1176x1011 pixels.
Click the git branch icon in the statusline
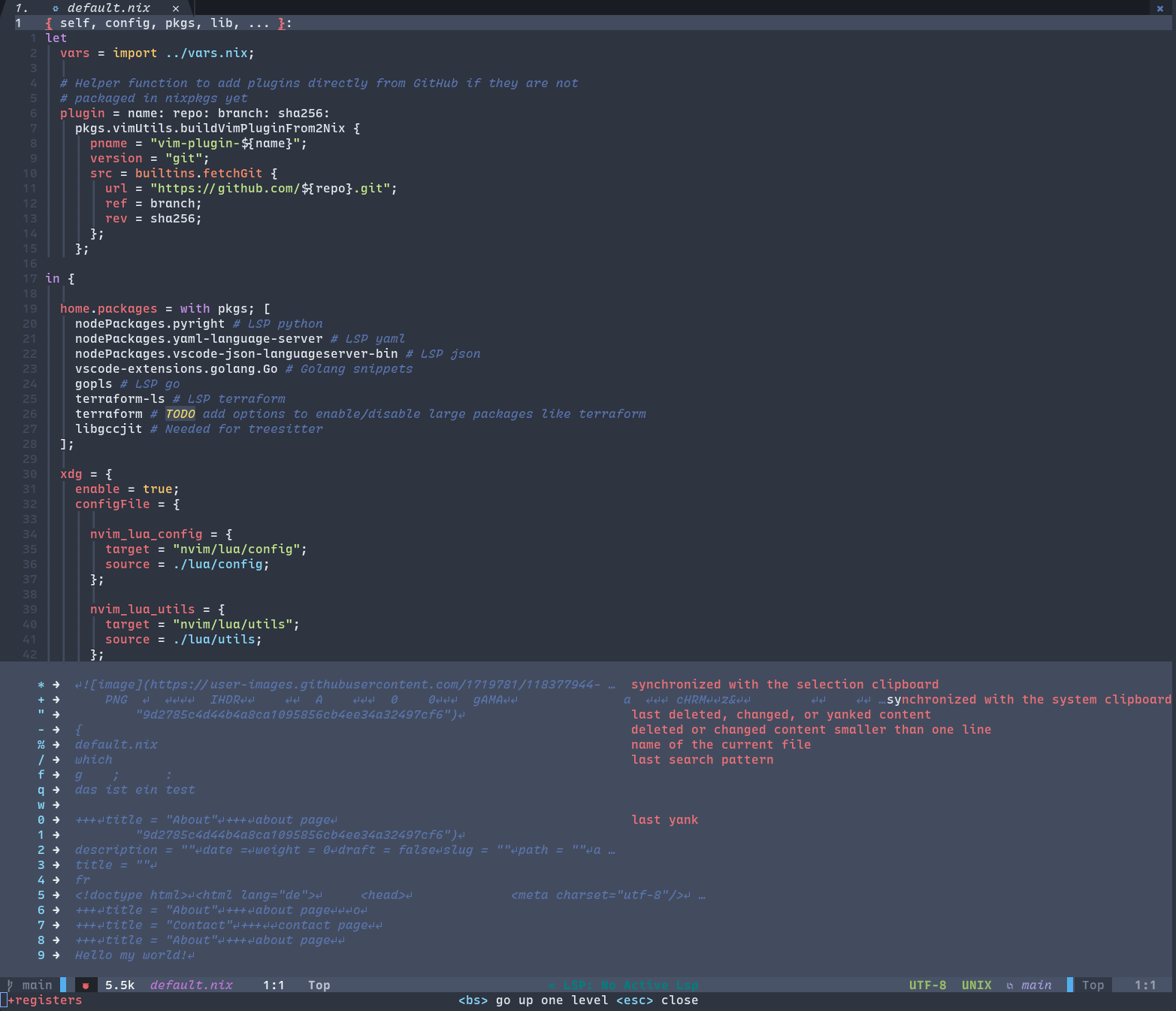pyautogui.click(x=9, y=985)
